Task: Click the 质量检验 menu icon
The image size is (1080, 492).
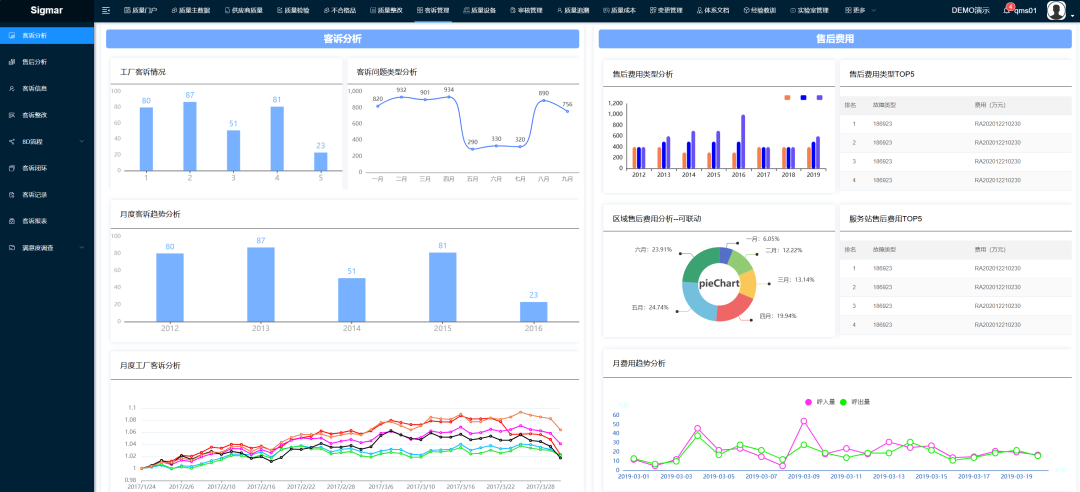Action: click(280, 10)
